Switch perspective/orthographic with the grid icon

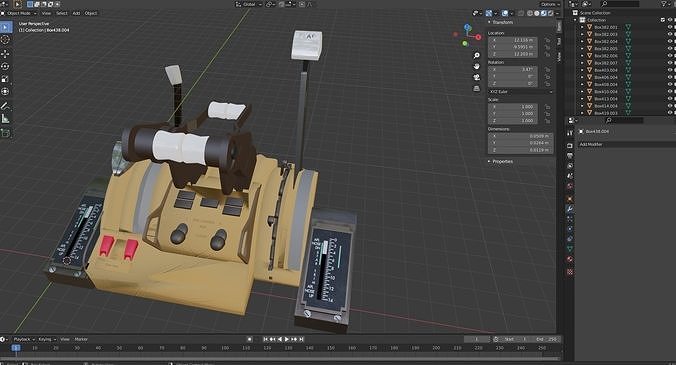point(476,88)
